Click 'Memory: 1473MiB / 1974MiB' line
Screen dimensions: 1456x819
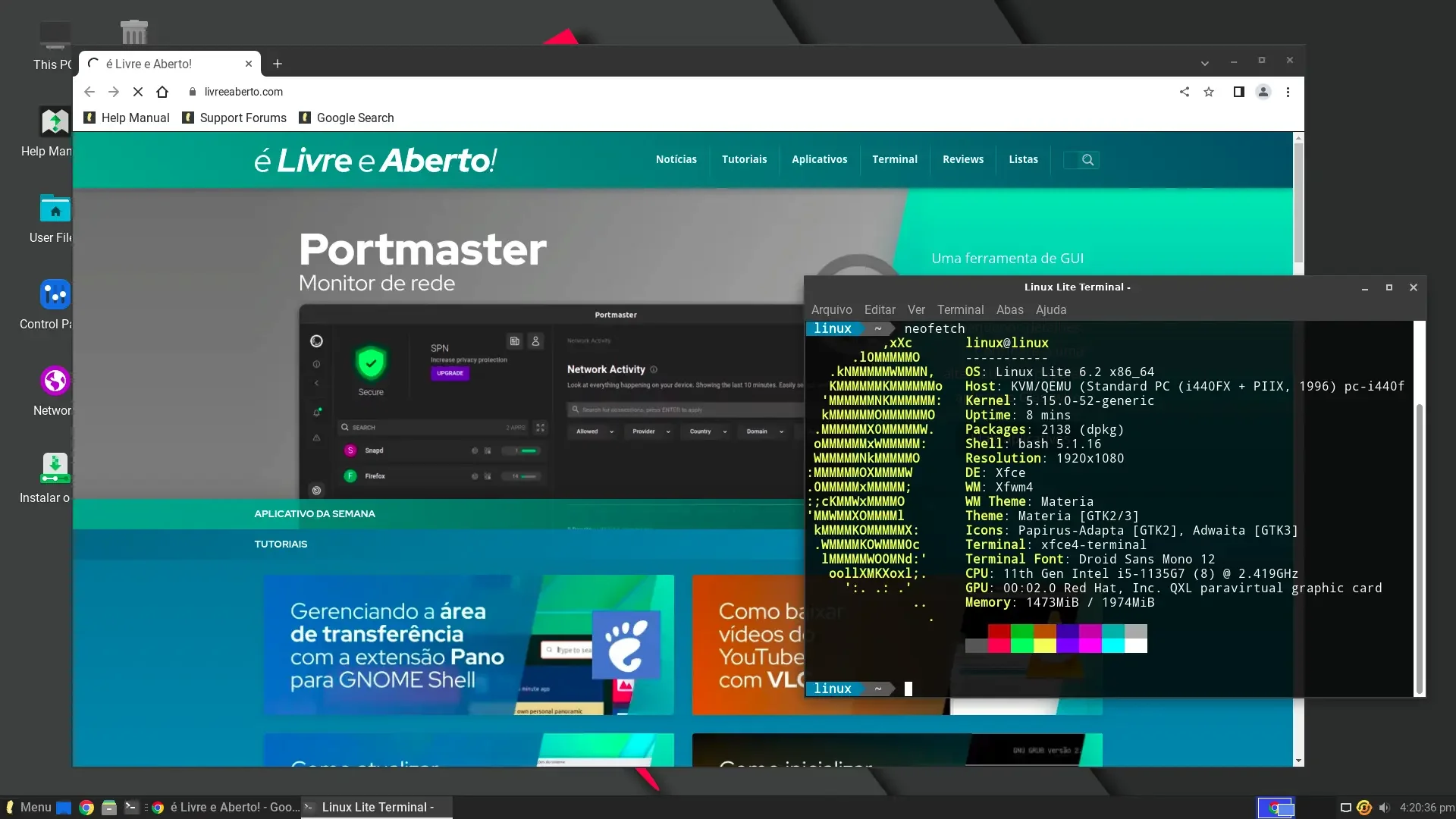click(x=1059, y=602)
